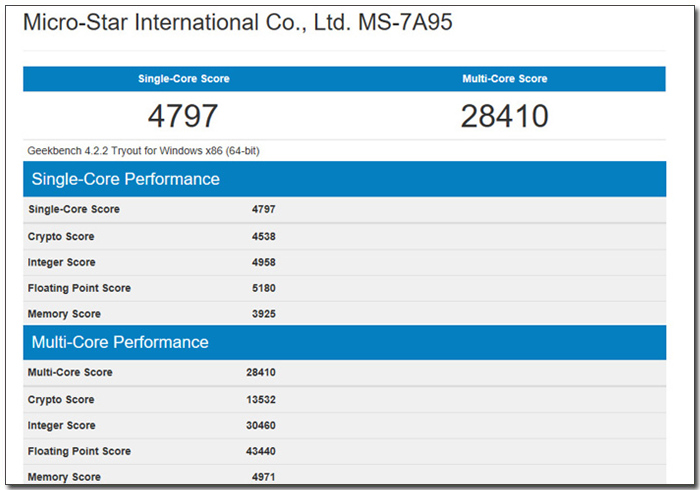
Task: Click Crypto Score label under Multi-Core Performance
Action: pyautogui.click(x=61, y=400)
